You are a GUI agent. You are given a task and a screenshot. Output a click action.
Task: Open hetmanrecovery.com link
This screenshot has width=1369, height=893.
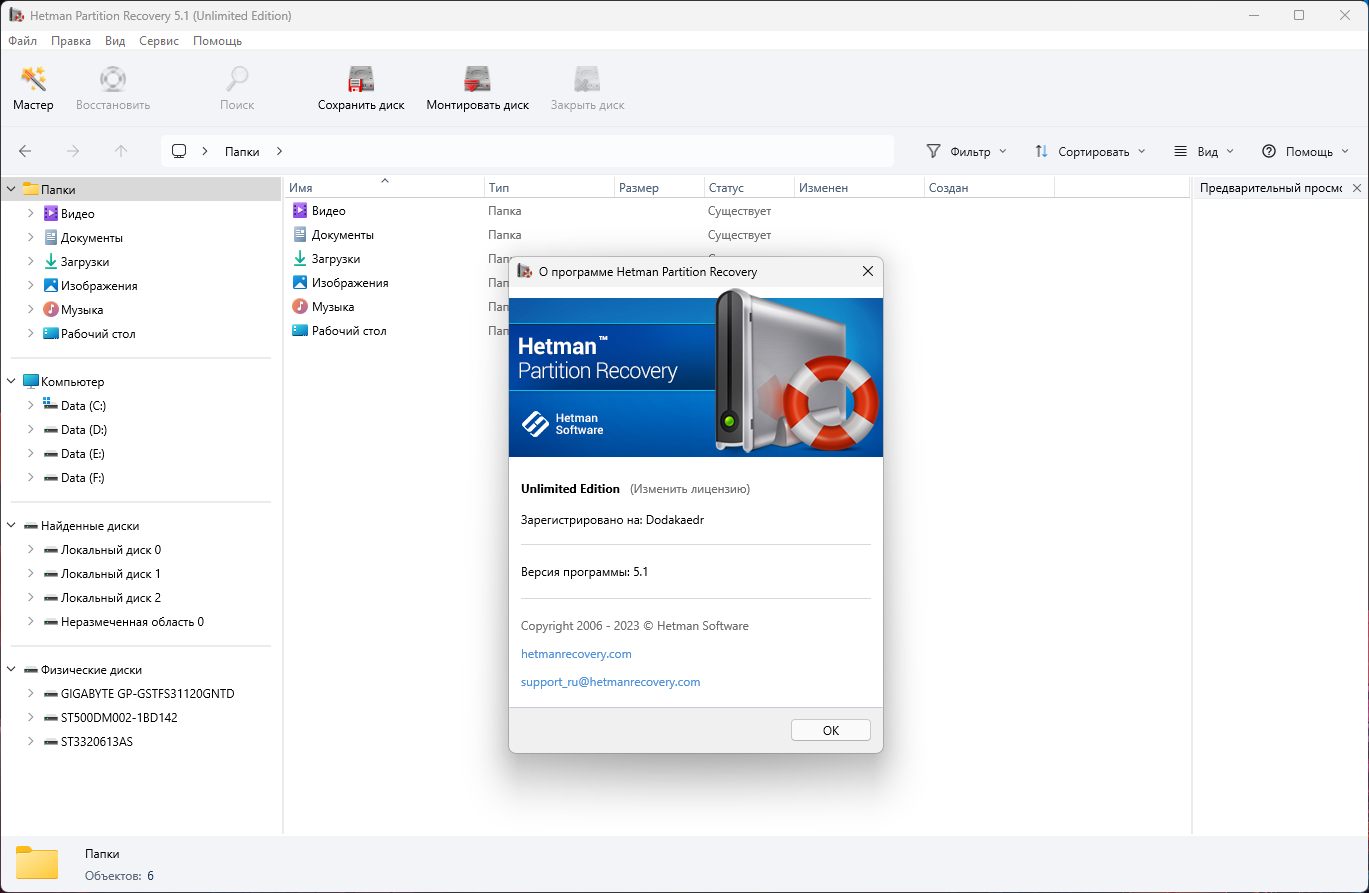point(576,654)
